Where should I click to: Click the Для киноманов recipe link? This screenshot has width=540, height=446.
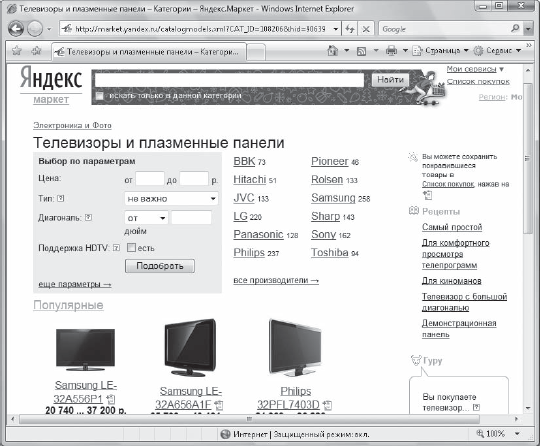pyautogui.click(x=451, y=281)
